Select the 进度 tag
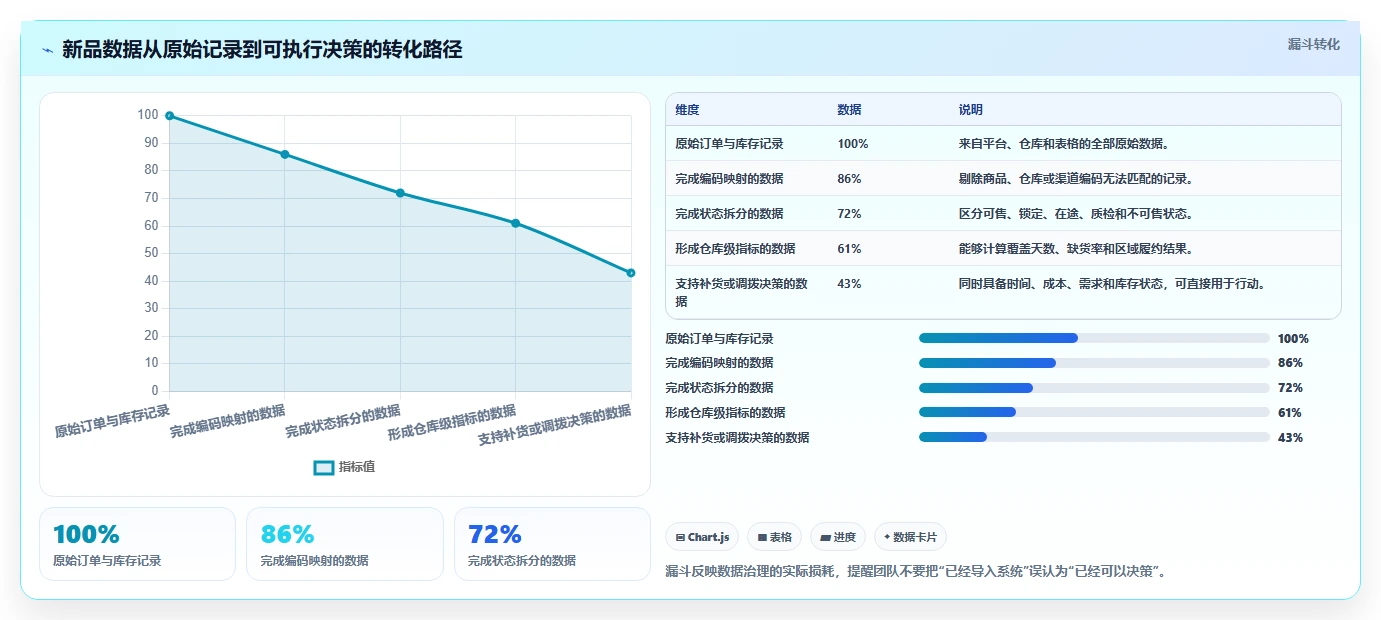The image size is (1381, 620). click(838, 537)
